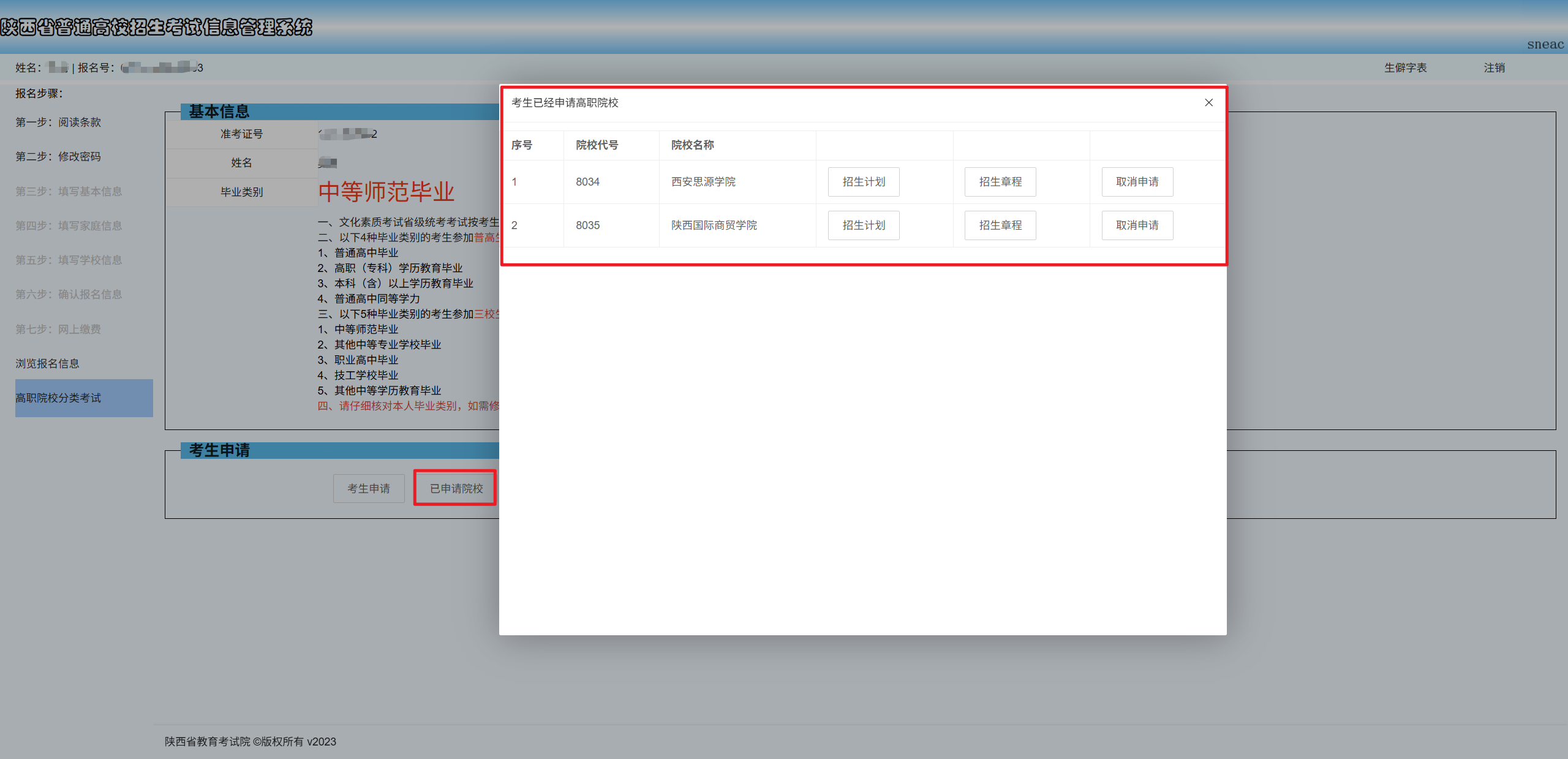The image size is (1568, 759).
Task: View 招生章程 for 西安思源学院
Action: pyautogui.click(x=1000, y=181)
